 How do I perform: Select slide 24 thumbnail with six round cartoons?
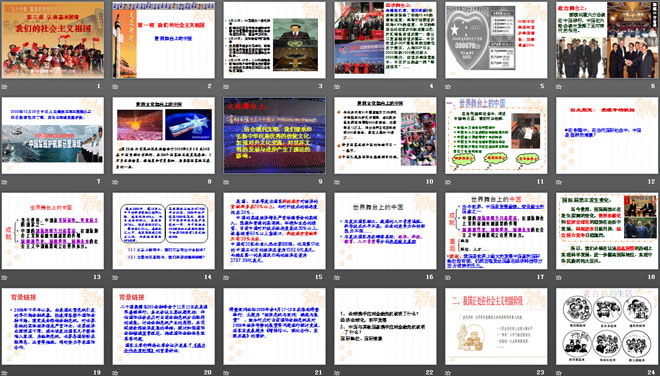pos(607,326)
